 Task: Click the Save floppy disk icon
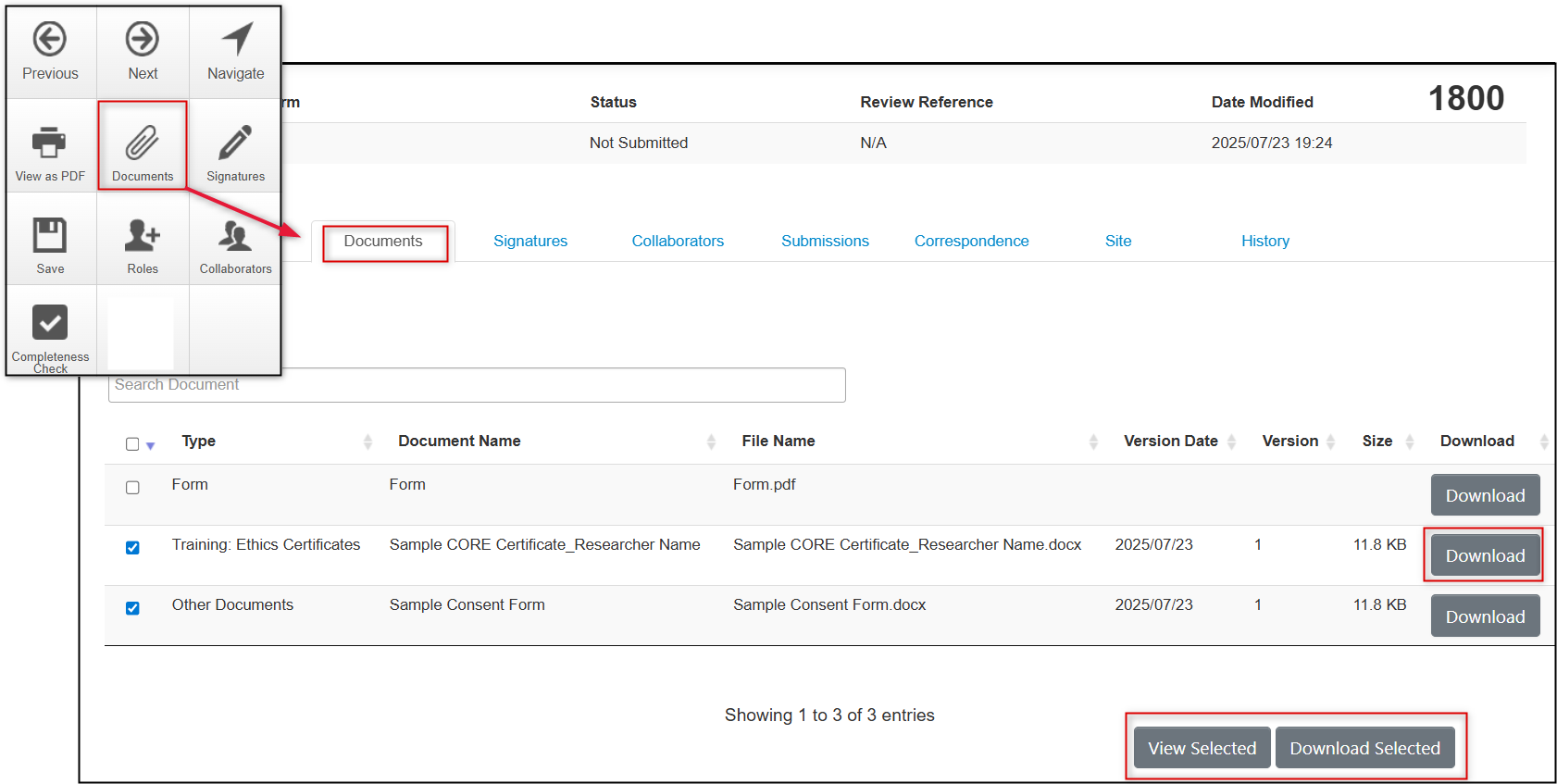(x=50, y=236)
